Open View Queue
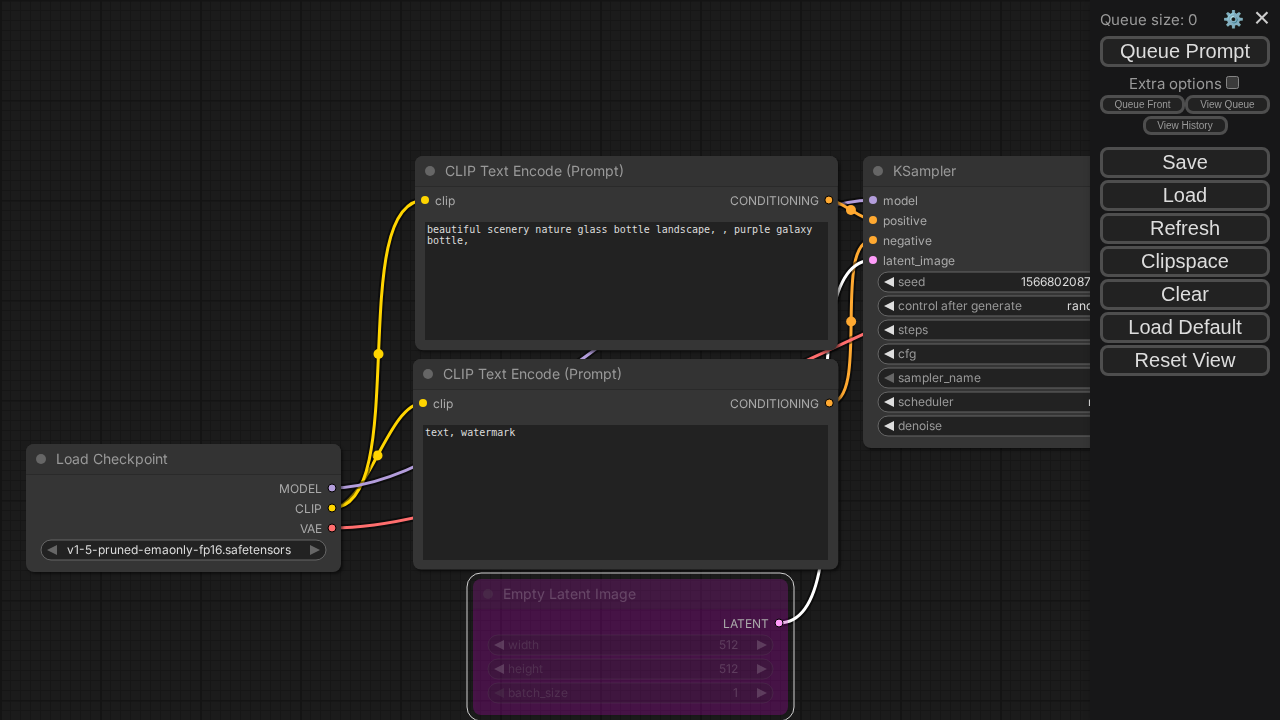Viewport: 1280px width, 720px height. [x=1226, y=104]
